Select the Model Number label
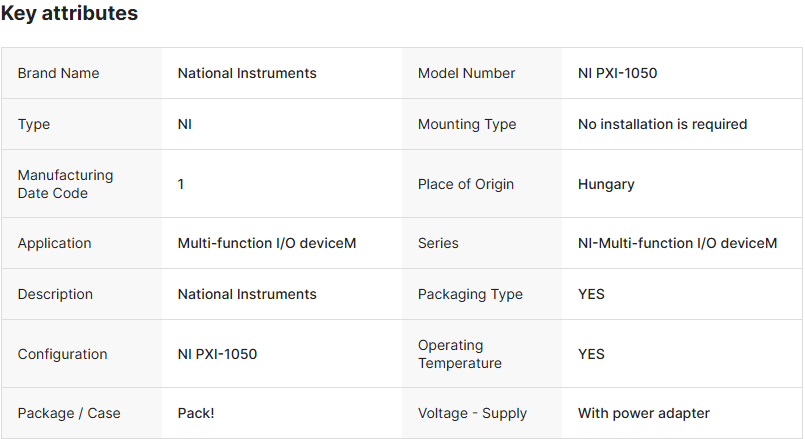Image resolution: width=805 pixels, height=439 pixels. click(x=467, y=73)
